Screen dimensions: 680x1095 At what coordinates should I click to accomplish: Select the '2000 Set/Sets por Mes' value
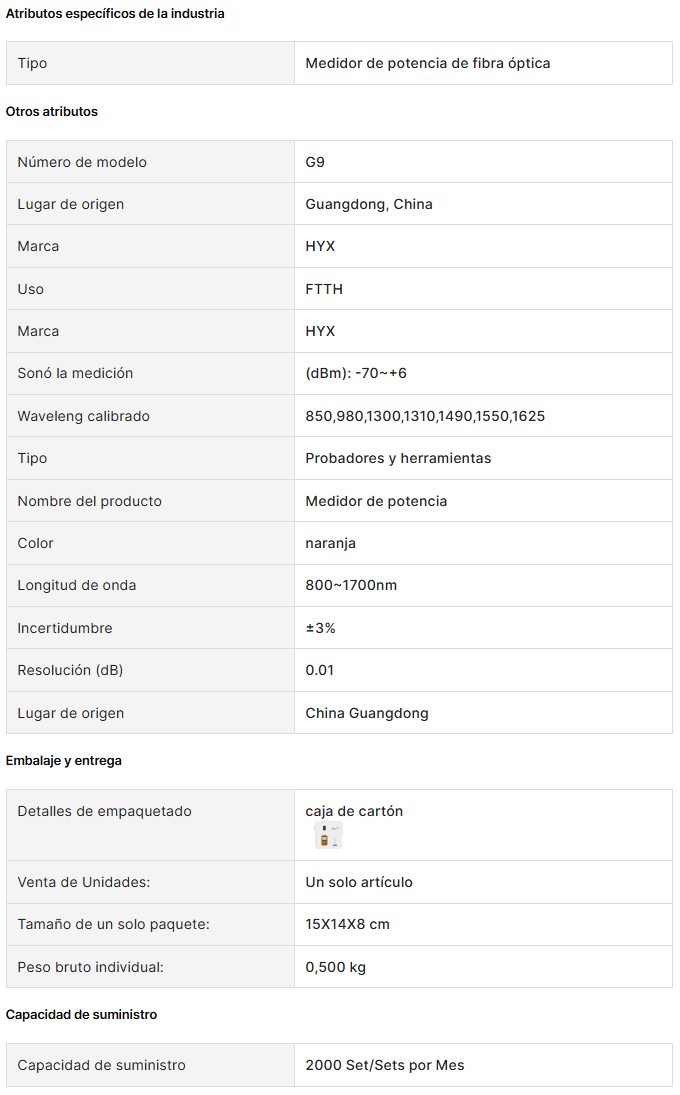tap(385, 1066)
